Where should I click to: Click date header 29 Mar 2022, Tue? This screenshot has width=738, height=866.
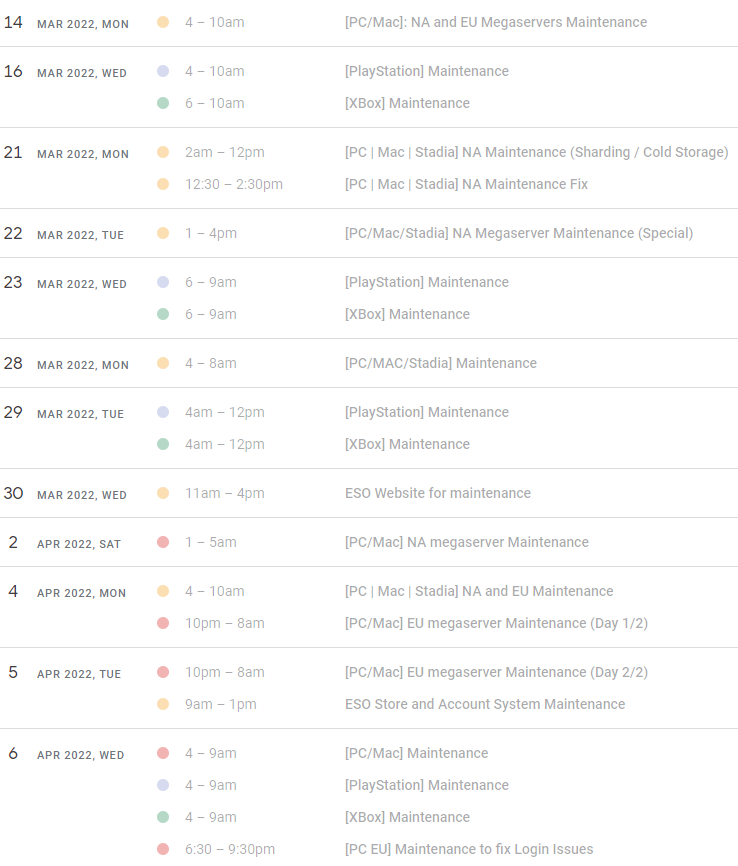(64, 413)
